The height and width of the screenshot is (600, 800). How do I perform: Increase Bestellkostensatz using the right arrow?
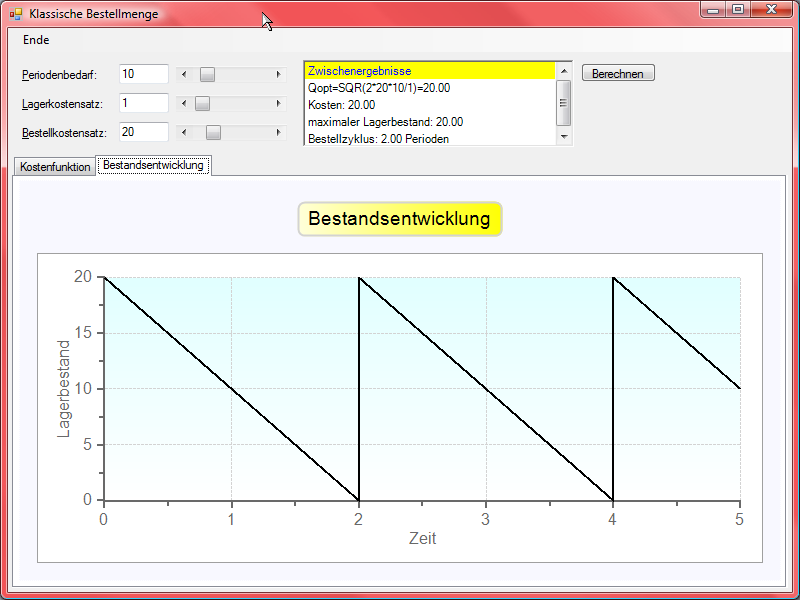[x=279, y=132]
